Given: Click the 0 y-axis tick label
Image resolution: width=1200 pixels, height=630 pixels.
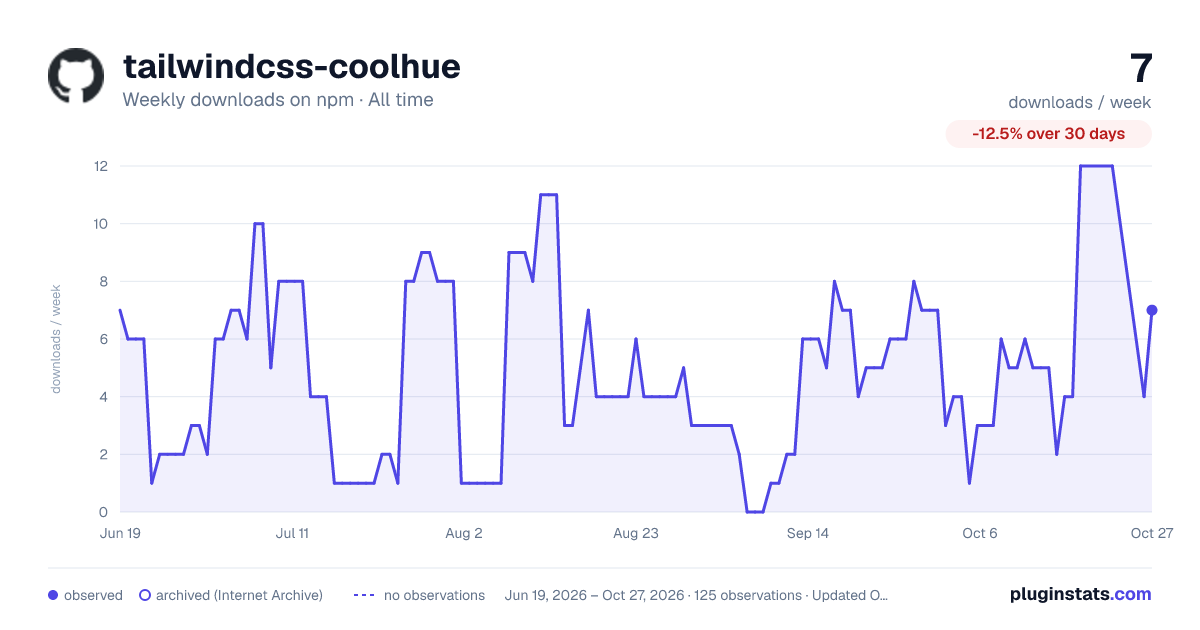Looking at the screenshot, I should [103, 512].
